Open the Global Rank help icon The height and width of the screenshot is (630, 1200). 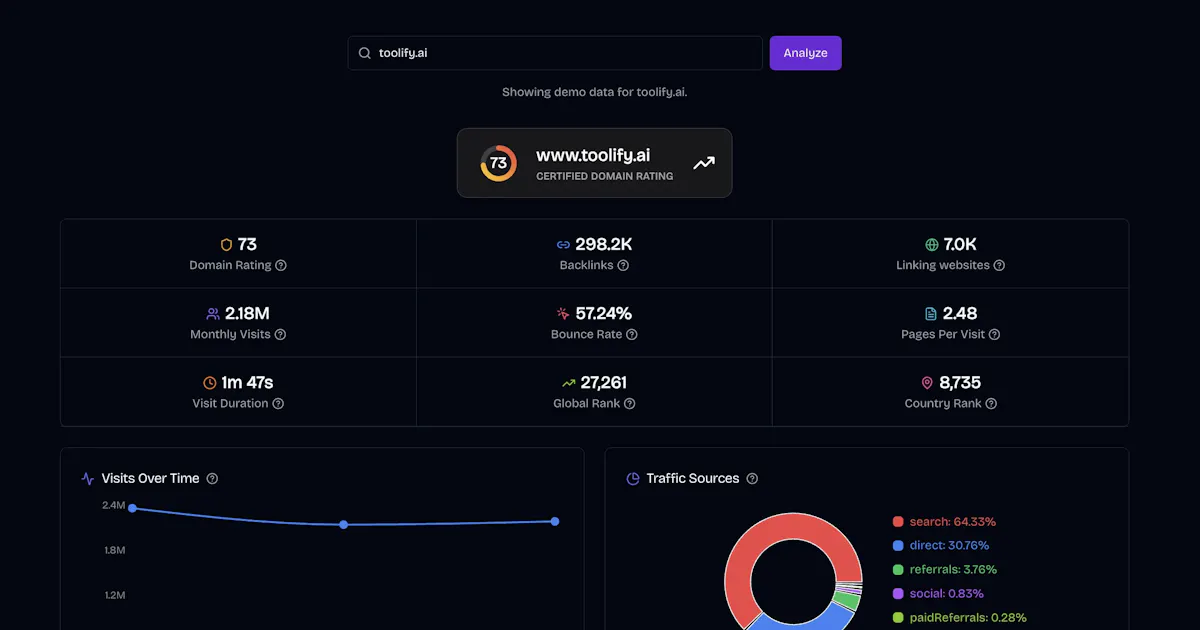click(x=630, y=404)
